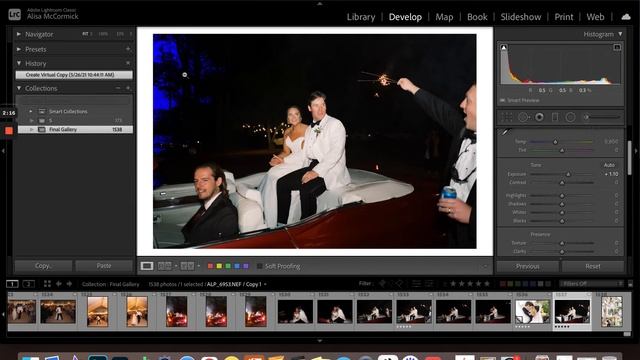
Task: Toggle highlight clipping indicator in histogram
Action: coord(617,47)
